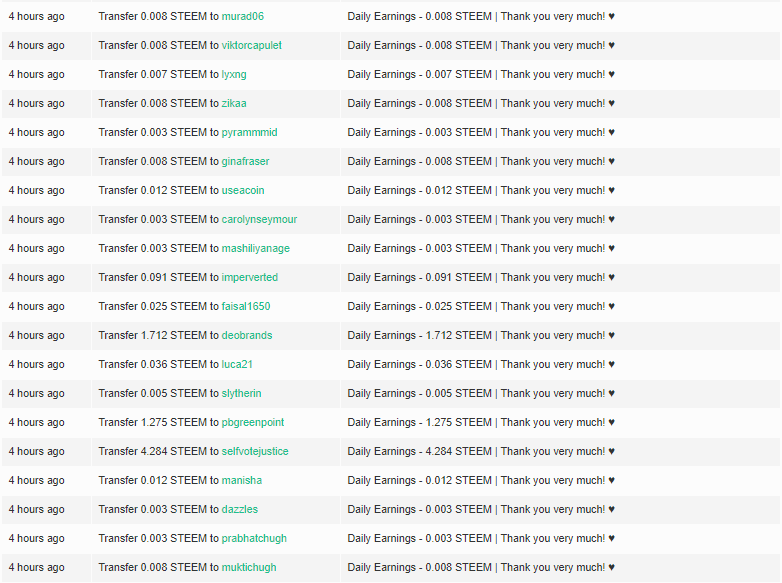Click '4 hours ago' in luca21 row
This screenshot has height=583, width=782.
pos(36,364)
